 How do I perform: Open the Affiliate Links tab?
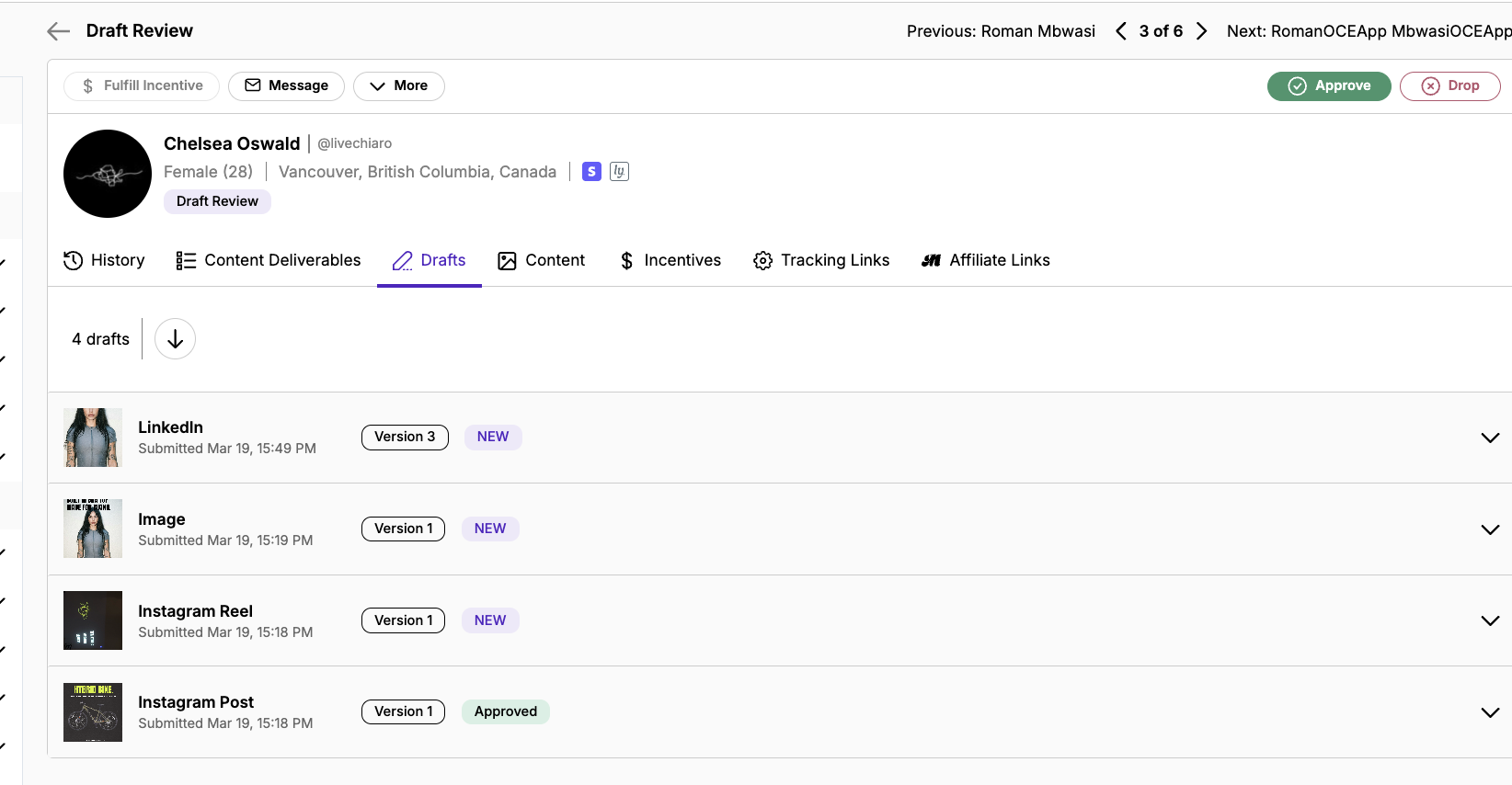(x=985, y=261)
